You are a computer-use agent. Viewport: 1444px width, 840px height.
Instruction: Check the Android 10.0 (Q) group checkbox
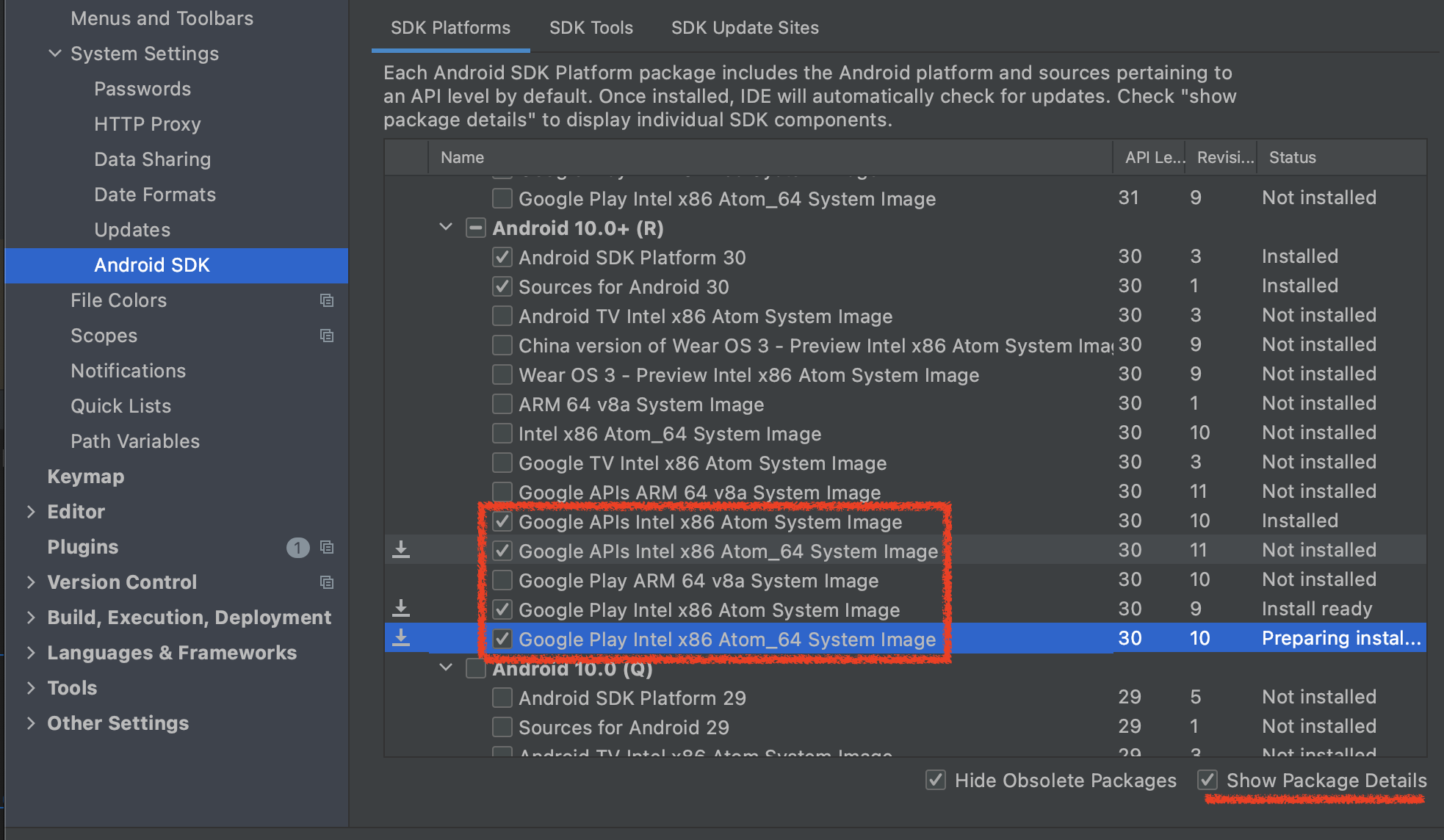(476, 668)
